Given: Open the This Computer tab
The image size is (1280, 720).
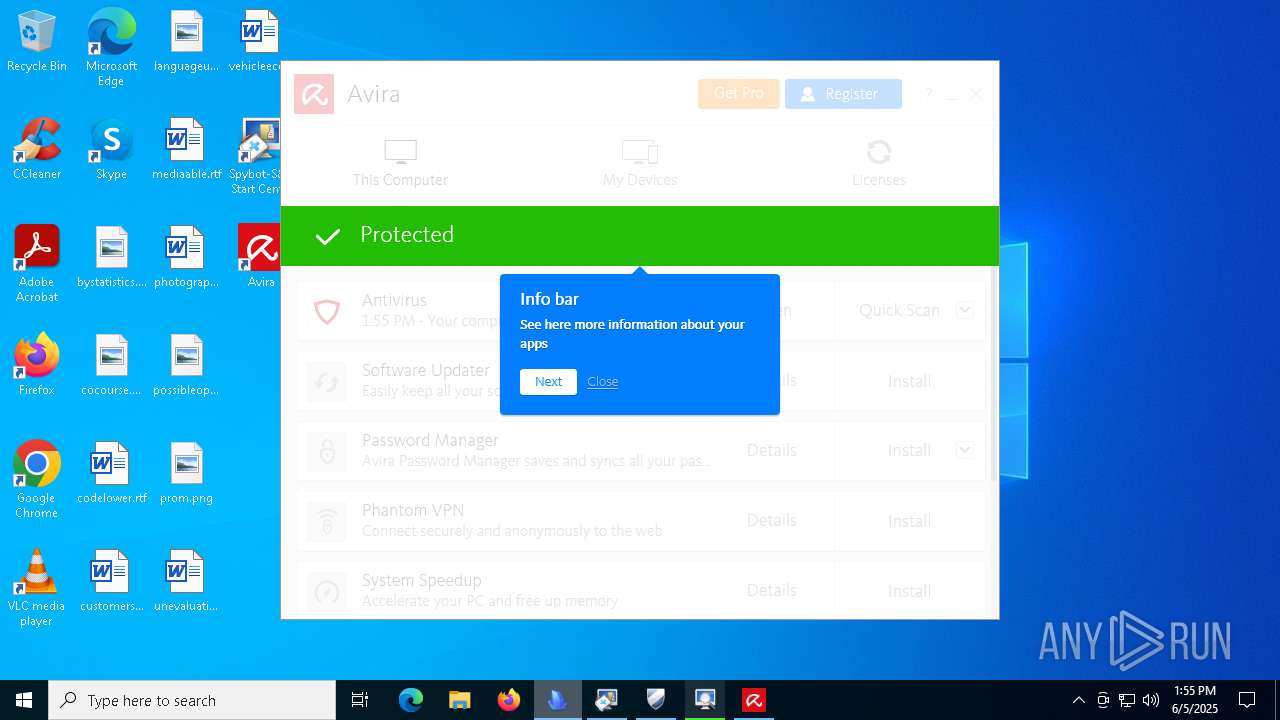Looking at the screenshot, I should coord(400,163).
